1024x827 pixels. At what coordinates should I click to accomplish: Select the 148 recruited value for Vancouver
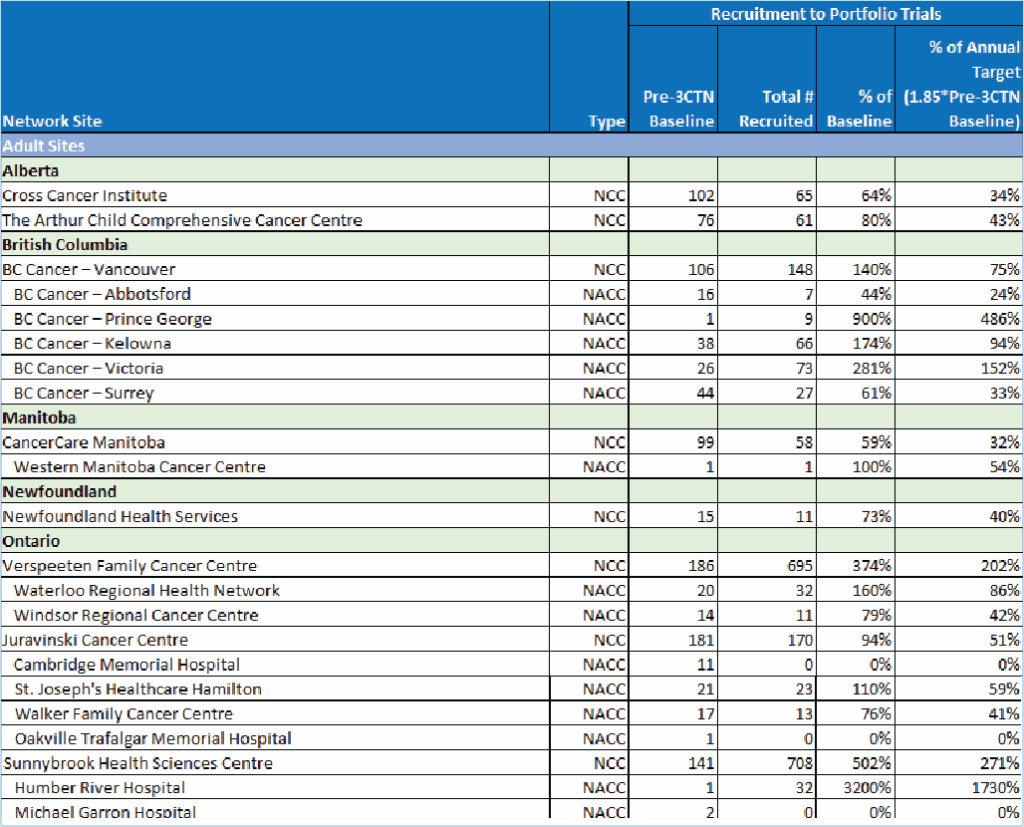tap(800, 269)
